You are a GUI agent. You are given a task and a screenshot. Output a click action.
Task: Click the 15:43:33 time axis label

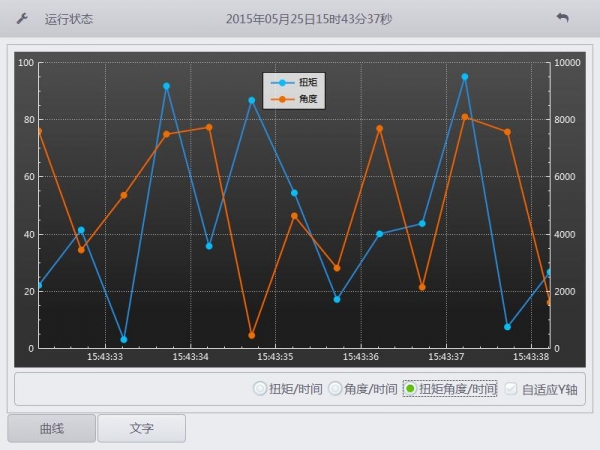click(x=105, y=357)
